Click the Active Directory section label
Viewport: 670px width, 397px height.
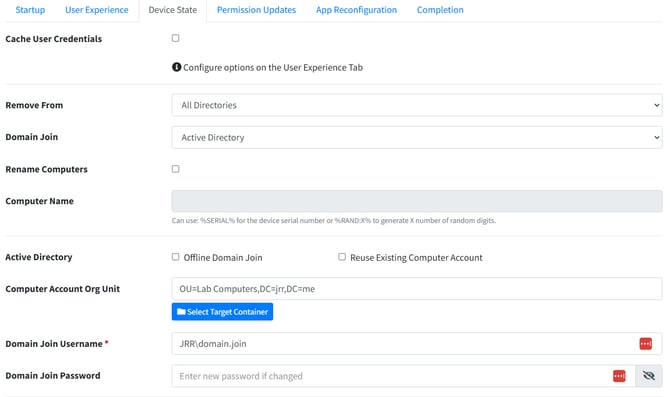pyautogui.click(x=38, y=257)
